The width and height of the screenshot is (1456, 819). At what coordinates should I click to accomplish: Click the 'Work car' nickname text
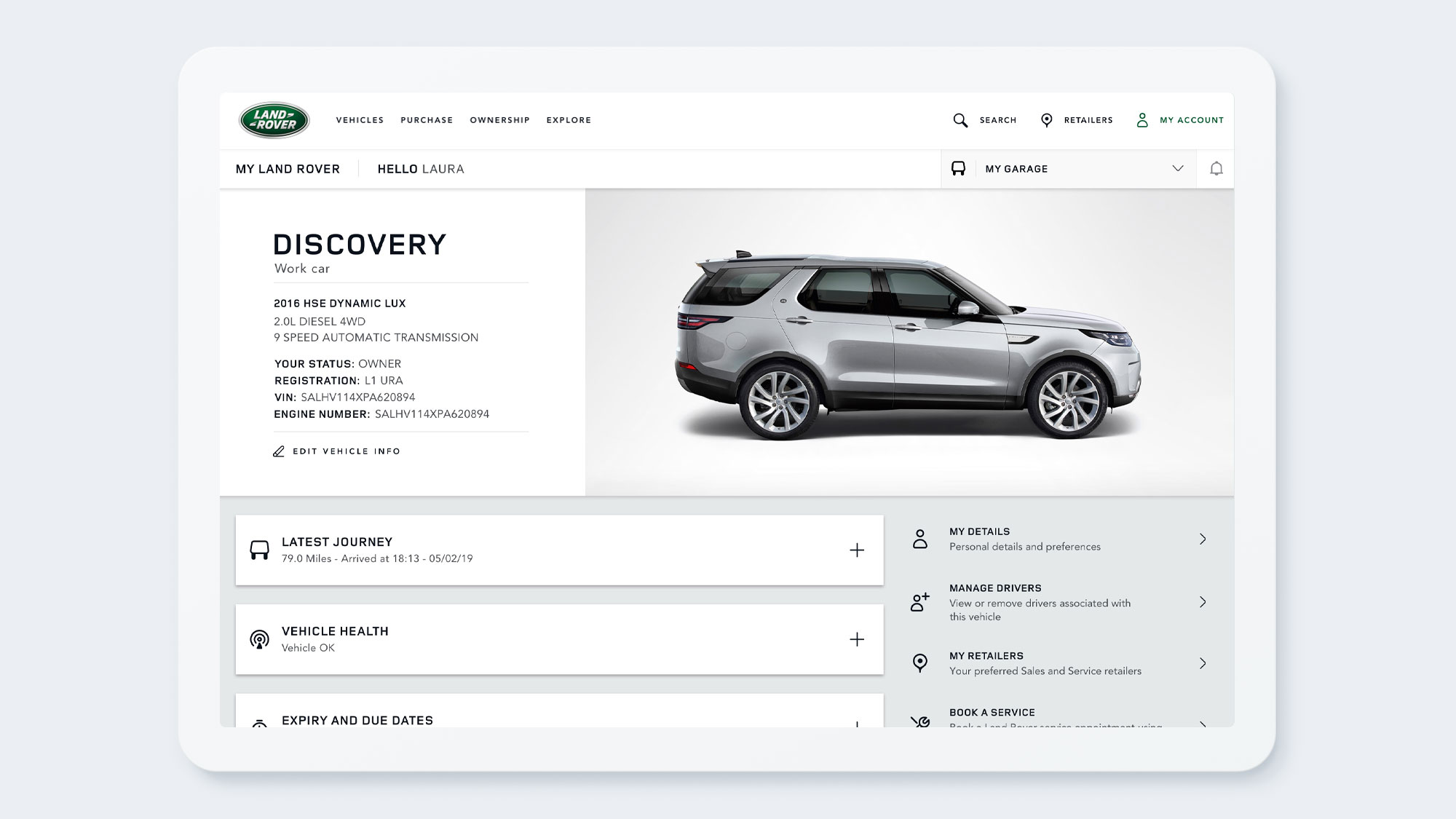pos(302,269)
